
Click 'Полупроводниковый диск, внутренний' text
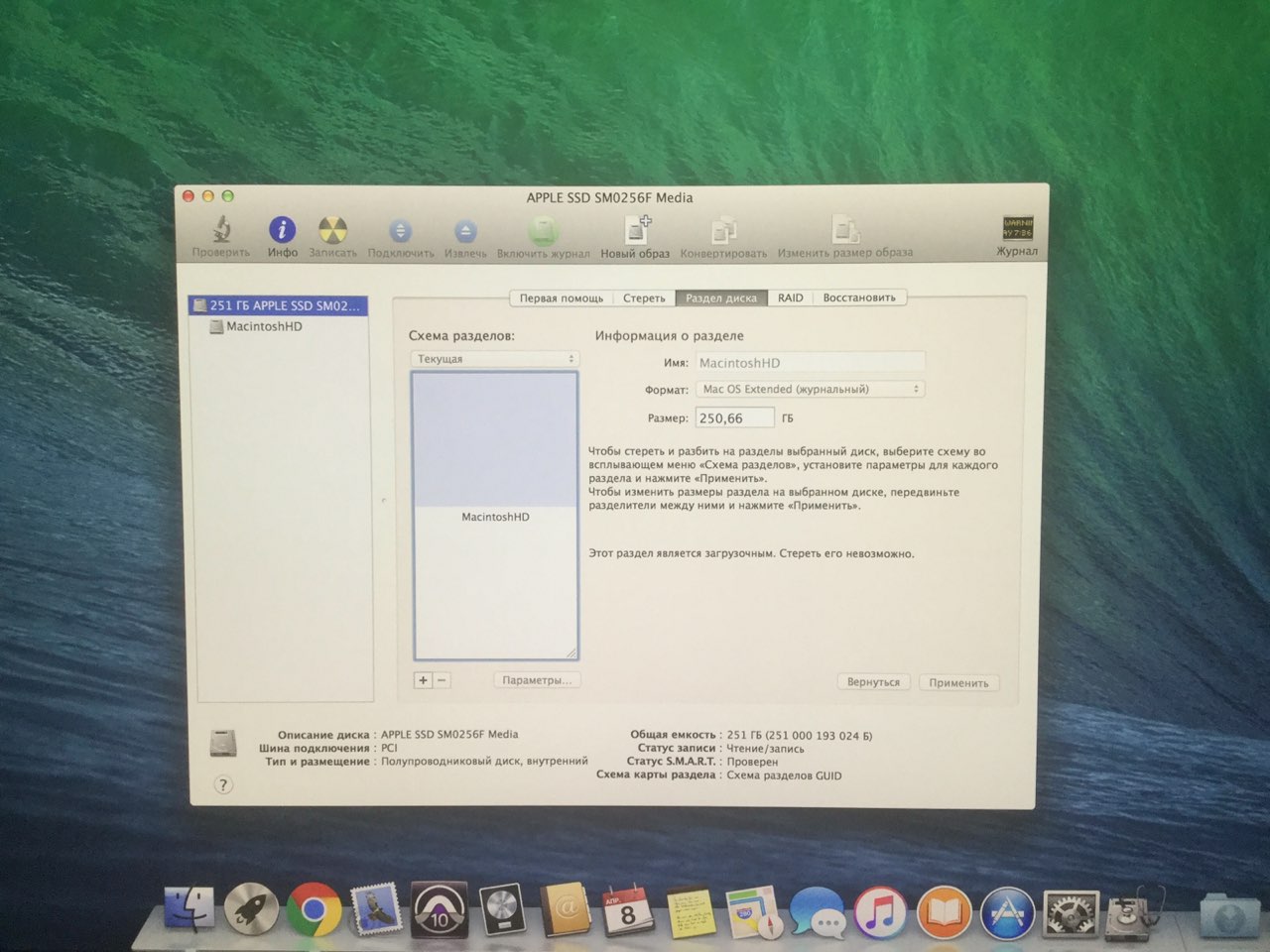[484, 761]
